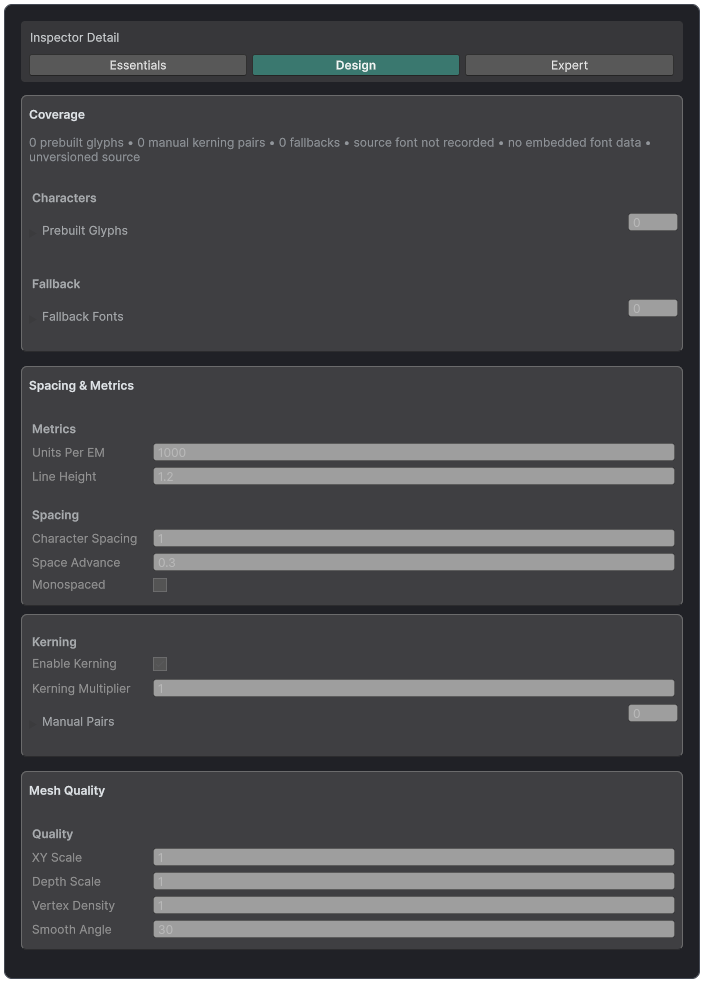Expand the Prebuilt Glyphs foldout
The height and width of the screenshot is (983, 704).
(33, 233)
